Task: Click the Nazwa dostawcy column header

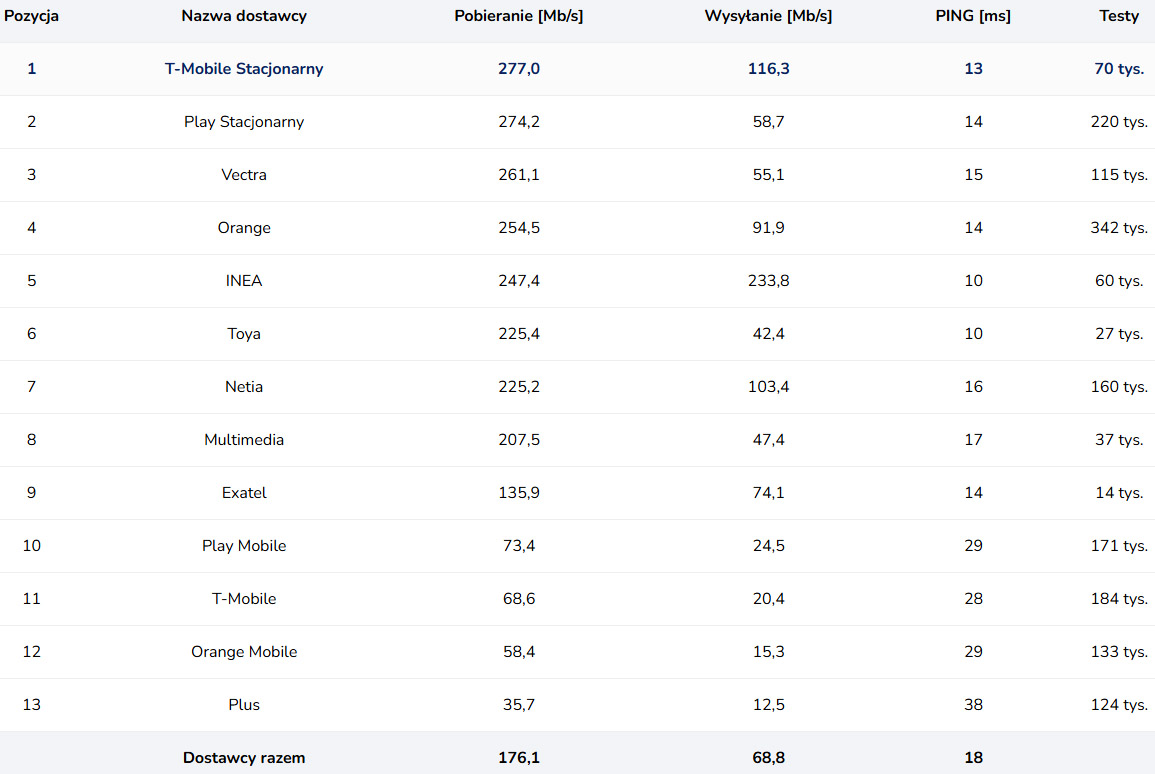Action: point(244,16)
